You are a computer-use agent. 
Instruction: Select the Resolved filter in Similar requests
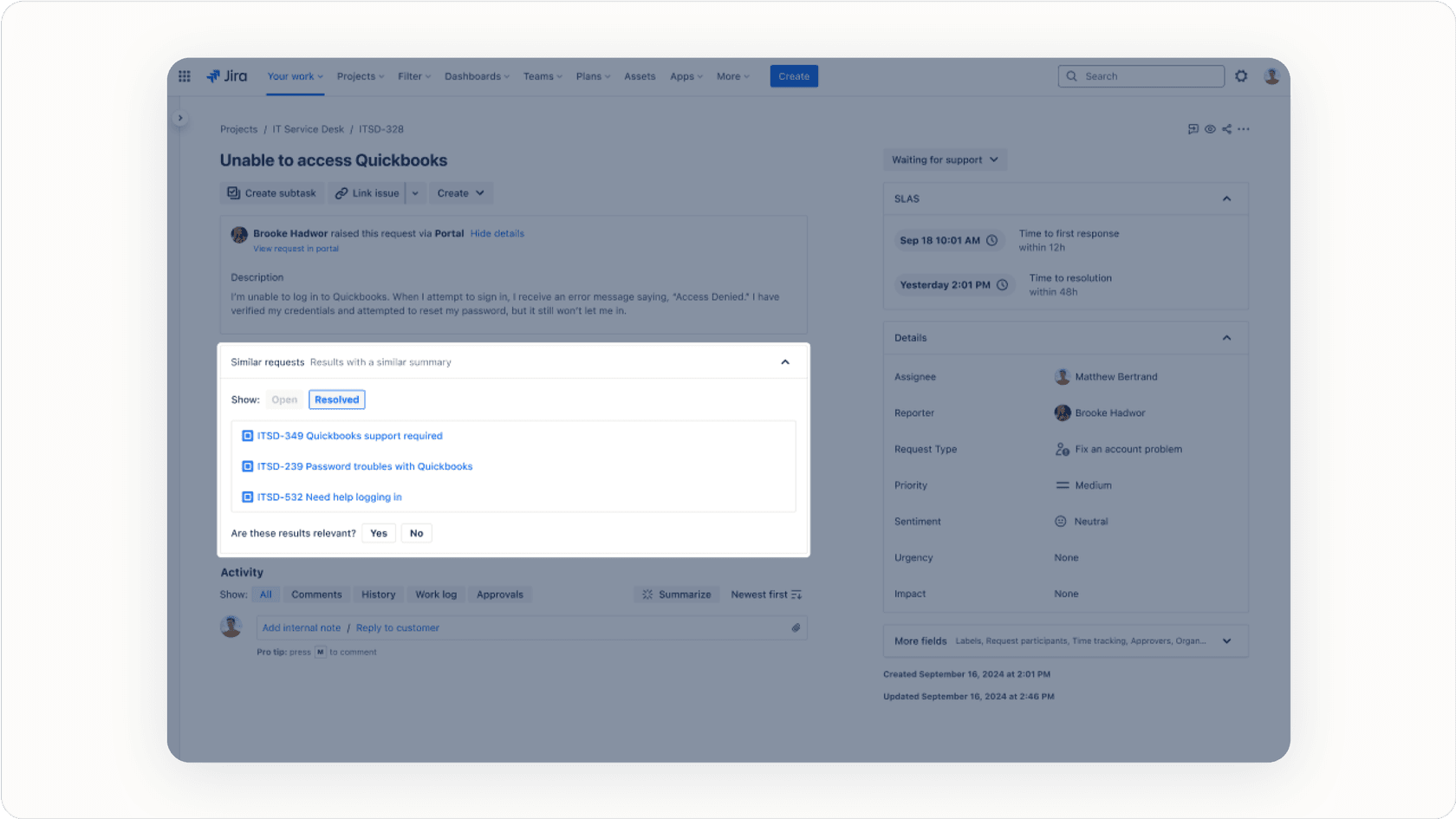point(336,400)
